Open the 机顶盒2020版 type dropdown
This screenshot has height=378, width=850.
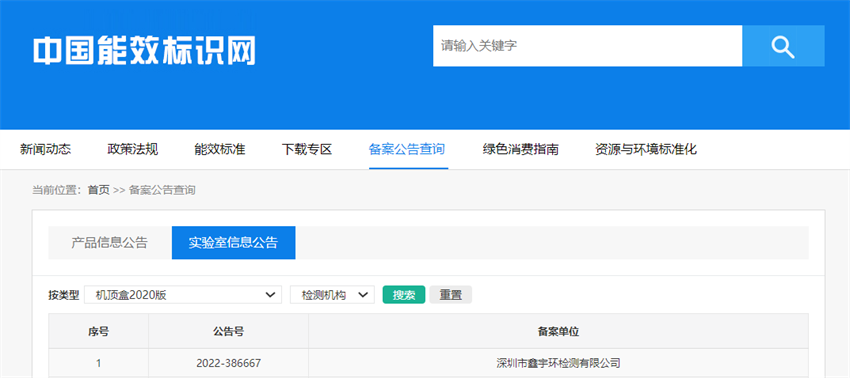[183, 295]
